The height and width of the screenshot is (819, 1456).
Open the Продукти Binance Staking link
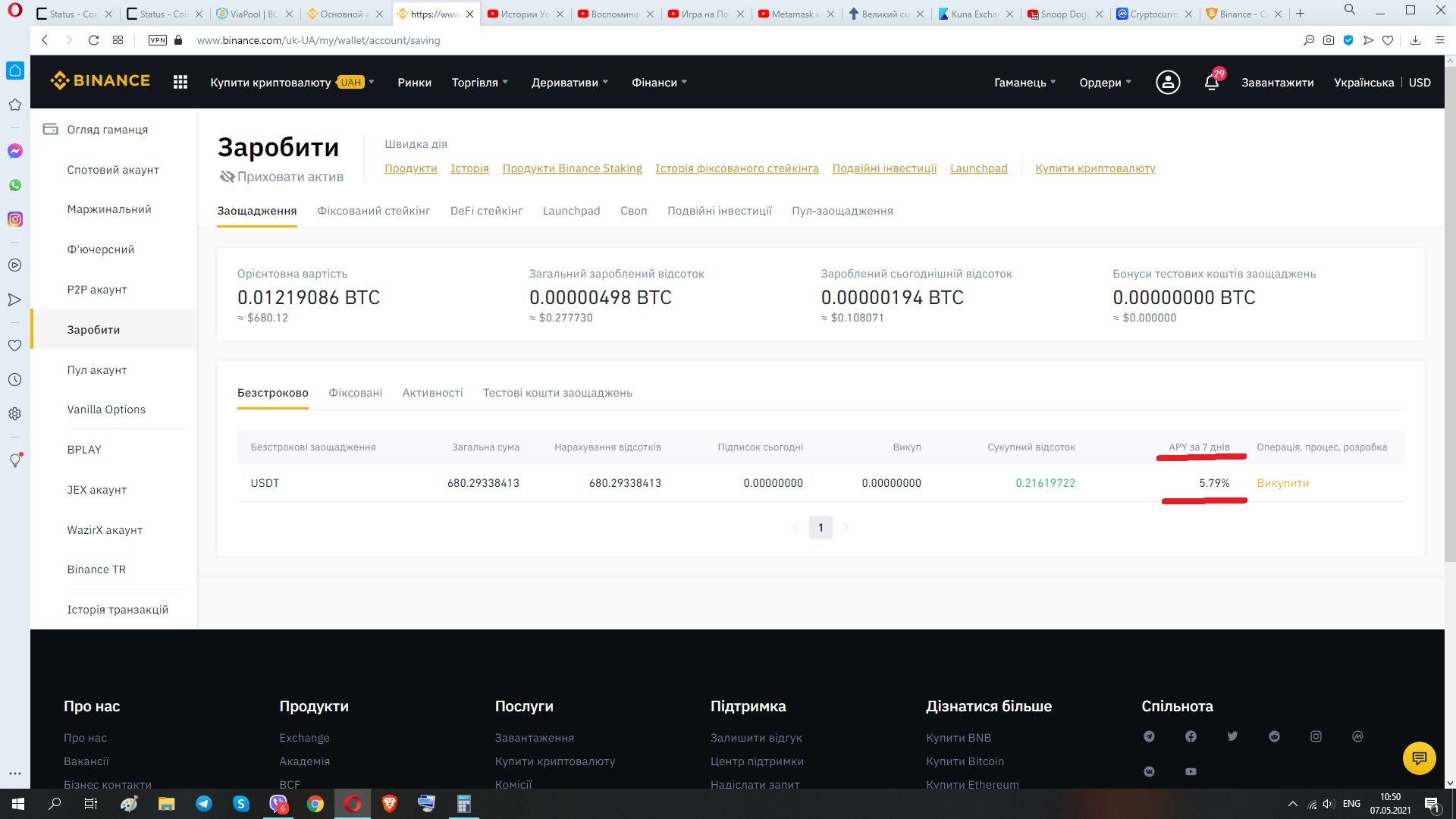(x=572, y=168)
